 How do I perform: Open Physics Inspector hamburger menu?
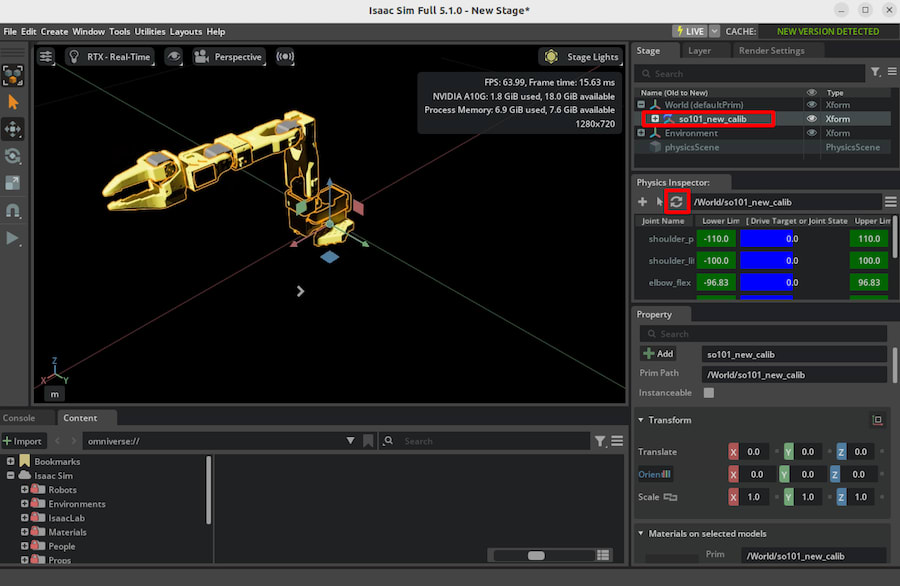[x=890, y=201]
